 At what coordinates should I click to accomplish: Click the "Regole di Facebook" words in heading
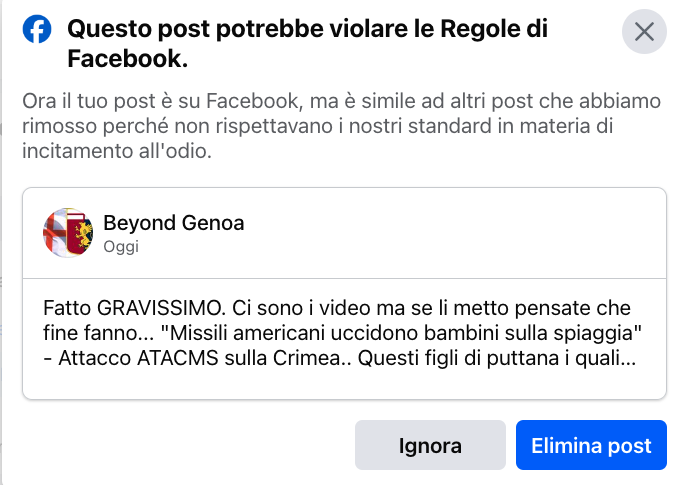pos(494,29)
